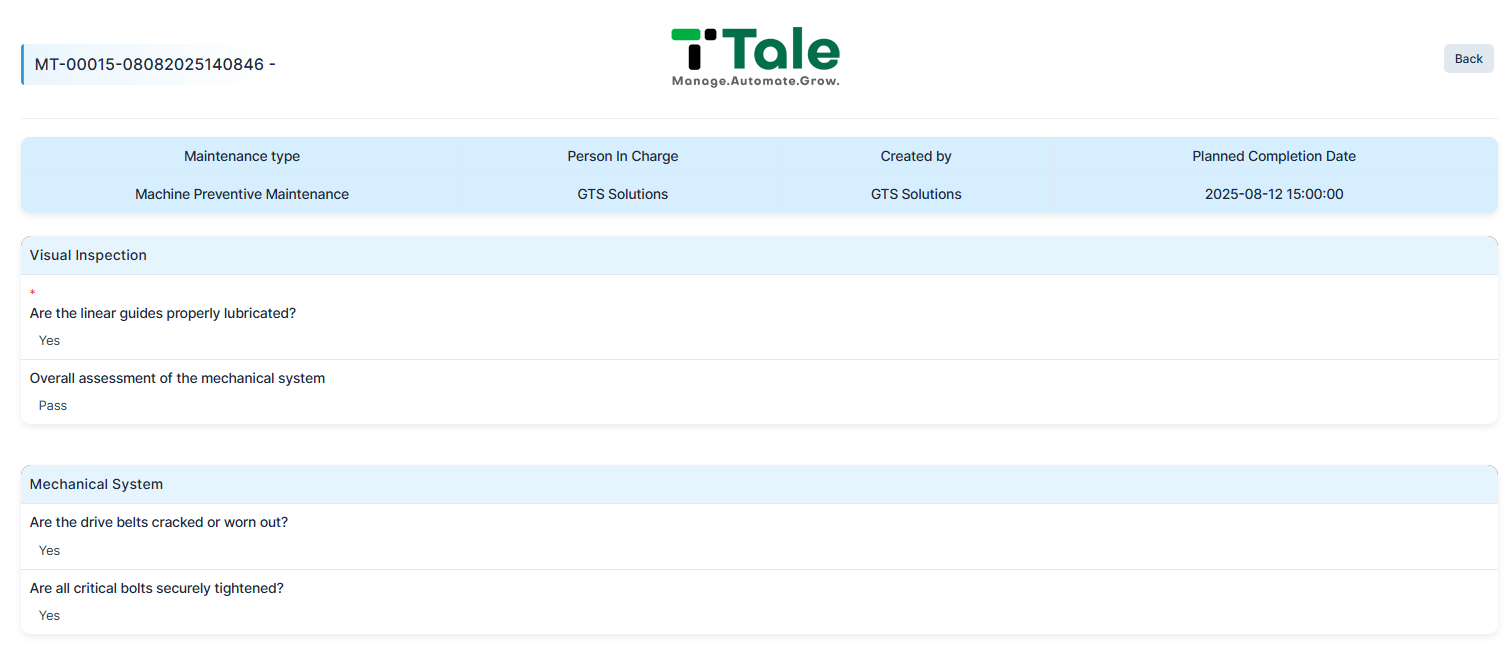Click the drive belts cracked question
Image resolution: width=1511 pixels, height=655 pixels.
[x=159, y=522]
